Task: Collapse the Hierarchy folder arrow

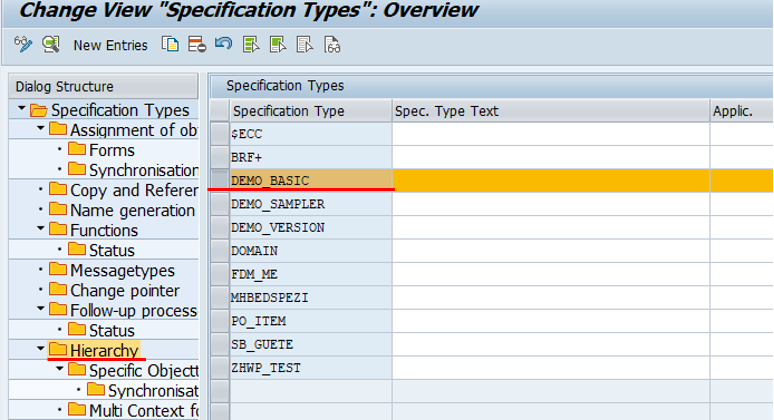Action: [x=40, y=350]
